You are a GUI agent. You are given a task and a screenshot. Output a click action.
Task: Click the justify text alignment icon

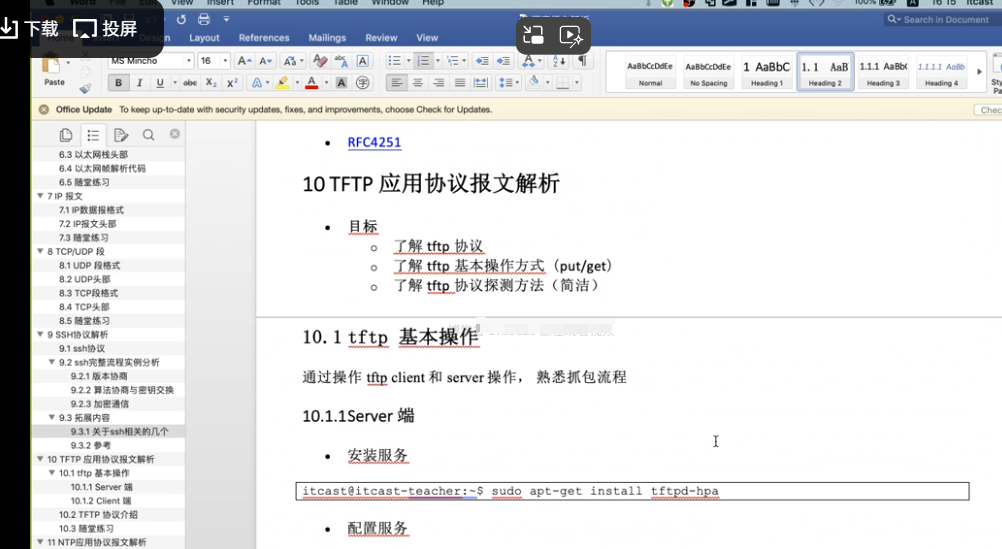(460, 83)
